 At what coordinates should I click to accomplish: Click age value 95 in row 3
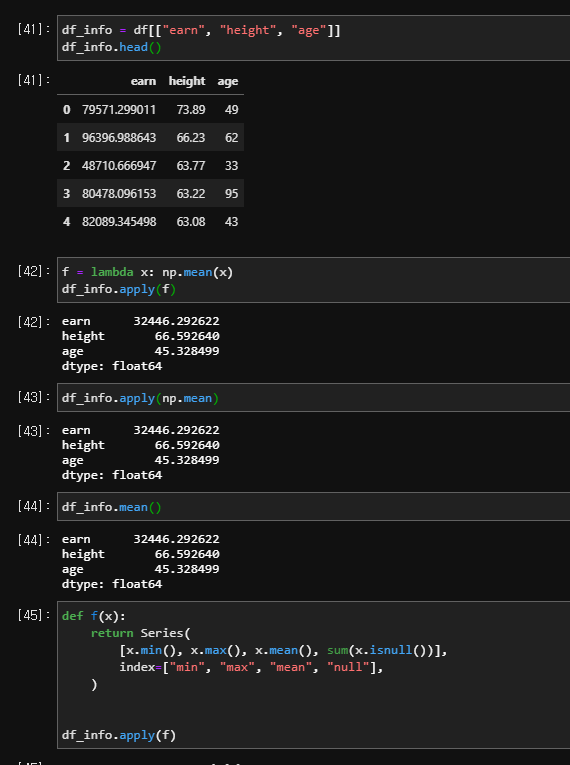pyautogui.click(x=231, y=194)
